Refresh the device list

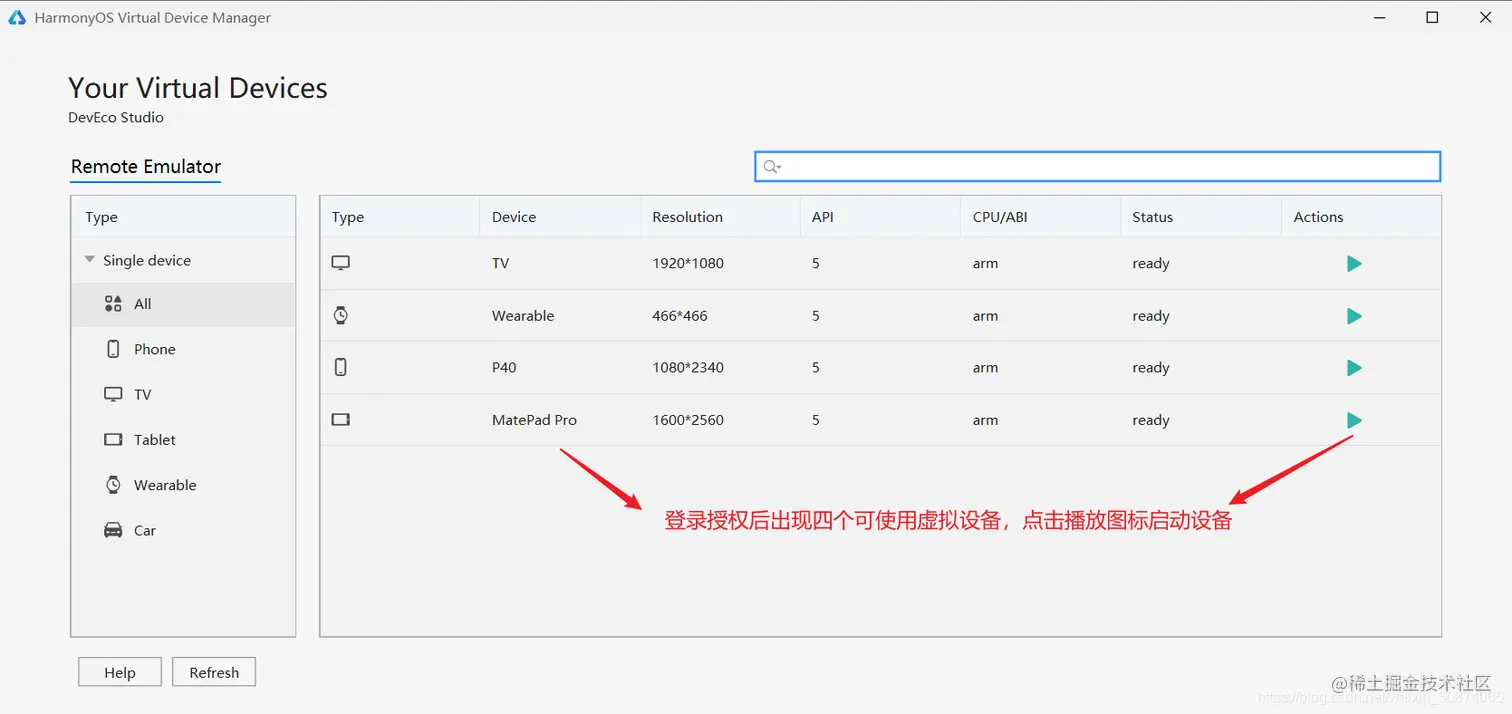pos(214,673)
